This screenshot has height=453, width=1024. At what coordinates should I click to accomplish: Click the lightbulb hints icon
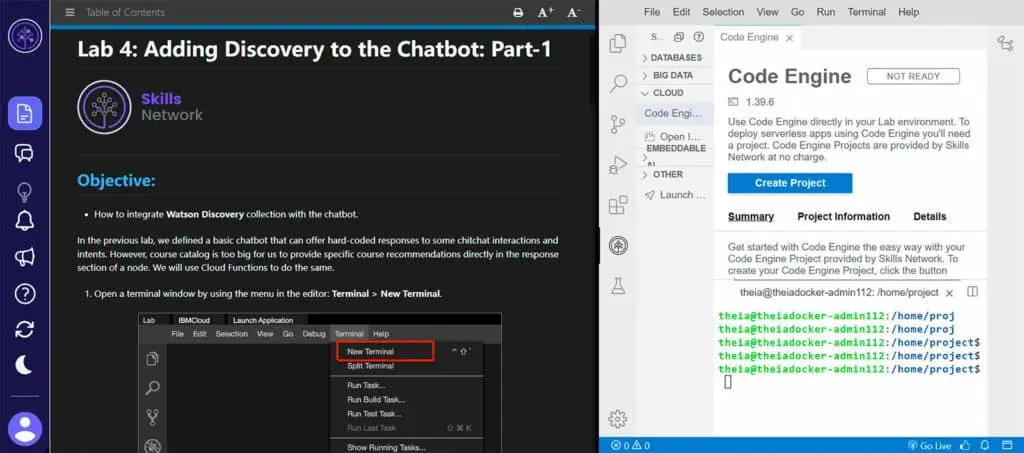pyautogui.click(x=24, y=192)
